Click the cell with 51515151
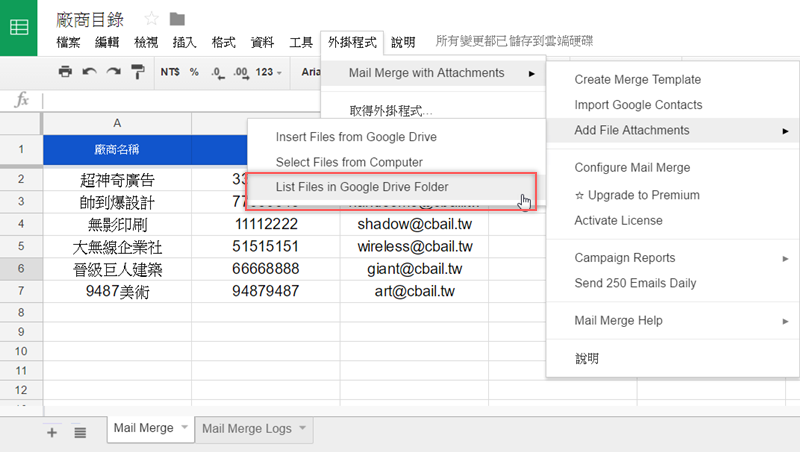Image resolution: width=800 pixels, height=452 pixels. (x=266, y=247)
